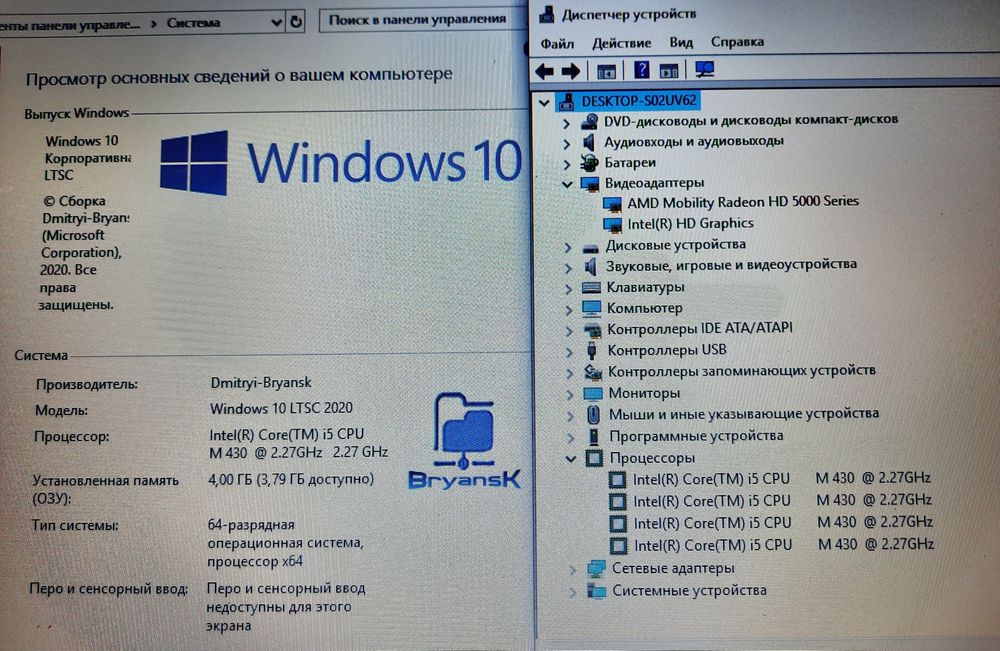Open the address bar history dropdown
The height and width of the screenshot is (651, 1000).
276,22
